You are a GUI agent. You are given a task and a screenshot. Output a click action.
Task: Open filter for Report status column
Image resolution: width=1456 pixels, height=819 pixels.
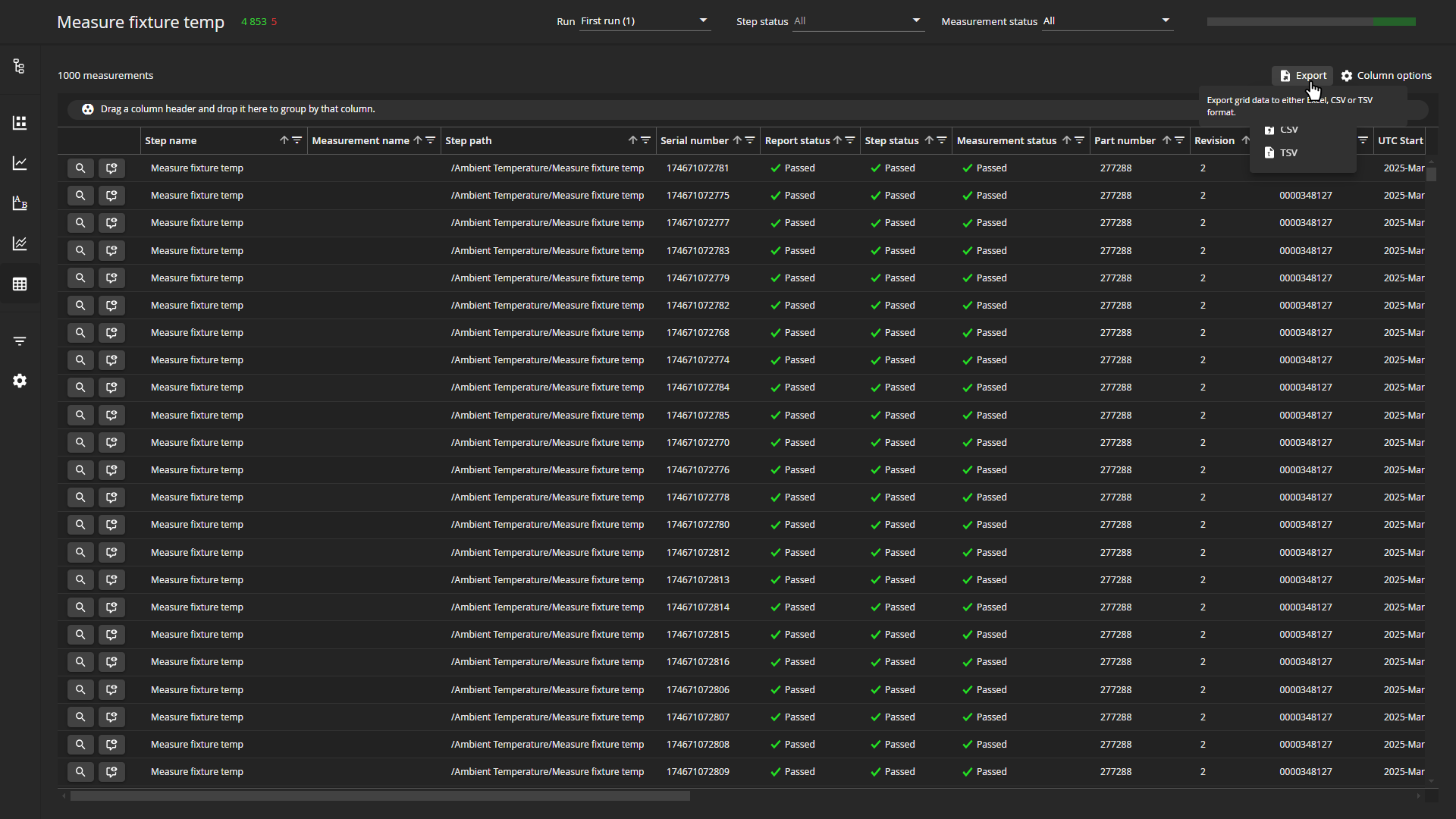tap(850, 140)
